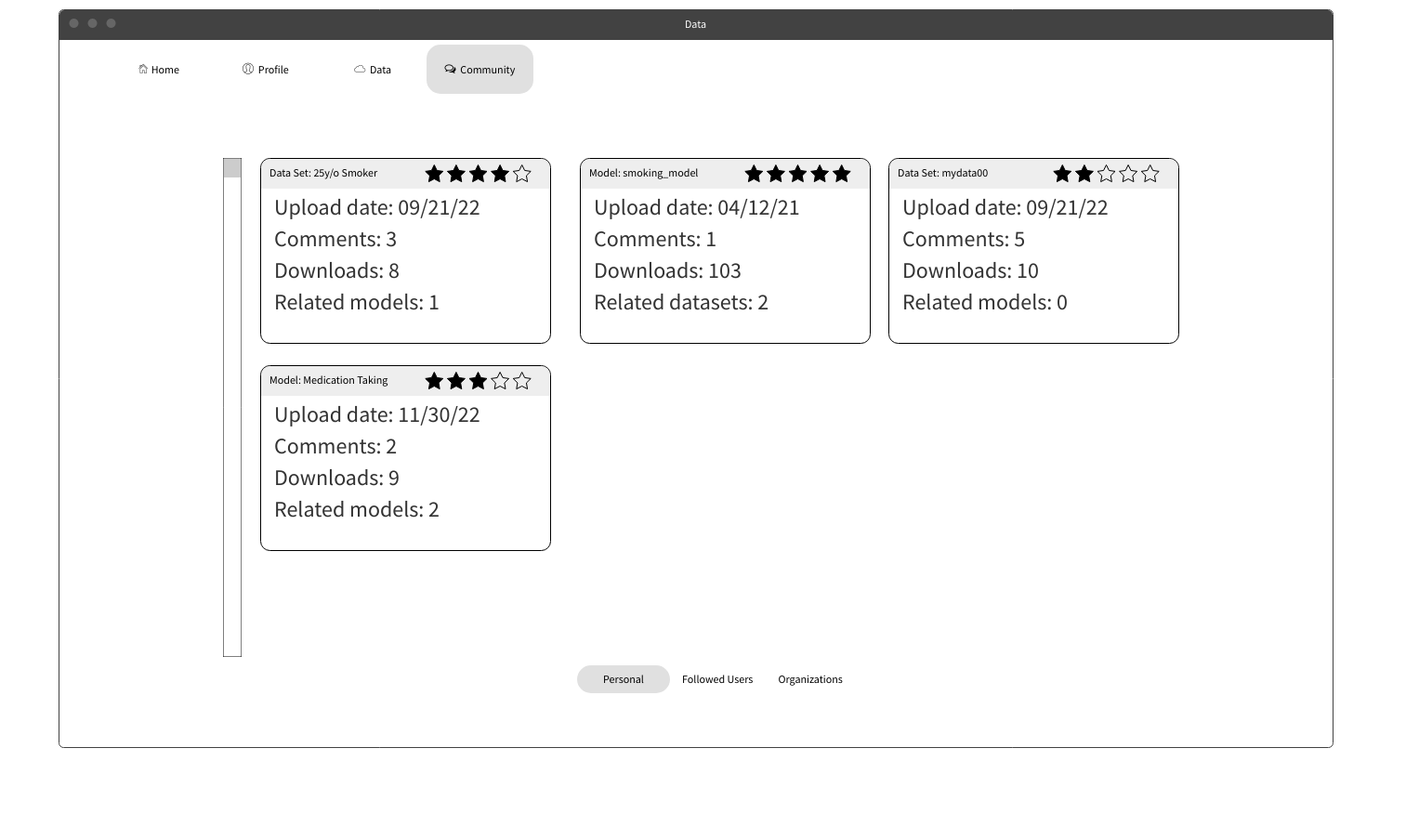Switch to the Data tab
Image resolution: width=1419 pixels, height=840 pixels.
(373, 70)
